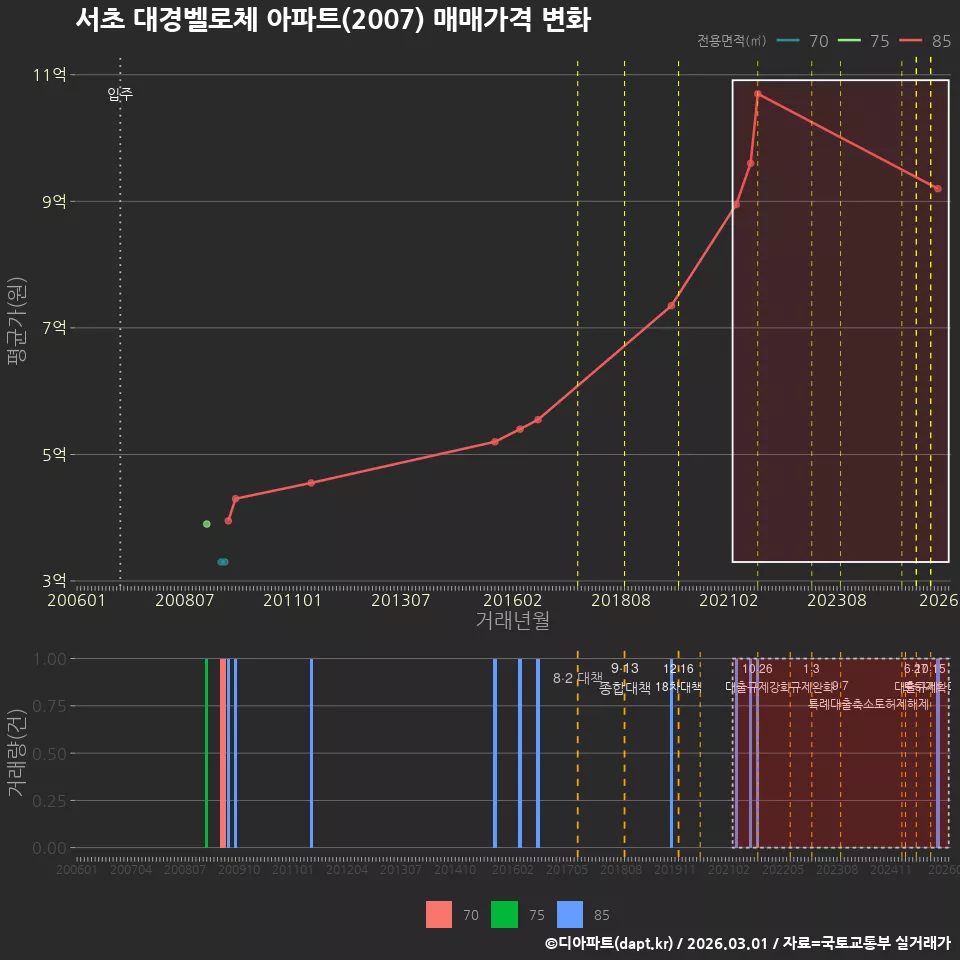Image resolution: width=960 pixels, height=960 pixels.
Task: Select the peak price data point near 11억
Action: point(758,94)
